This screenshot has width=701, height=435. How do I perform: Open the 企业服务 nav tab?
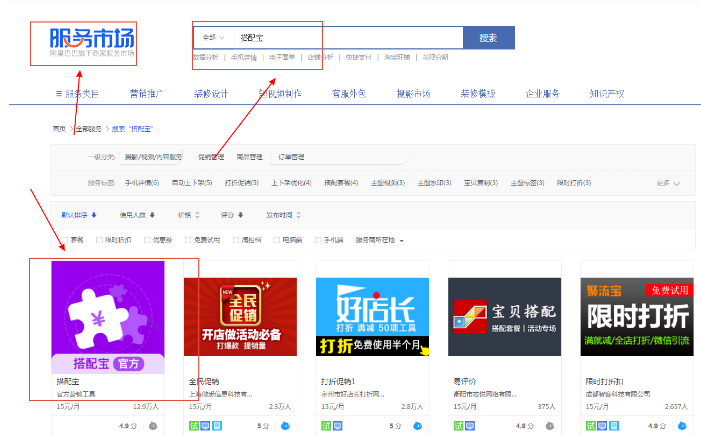tap(542, 94)
